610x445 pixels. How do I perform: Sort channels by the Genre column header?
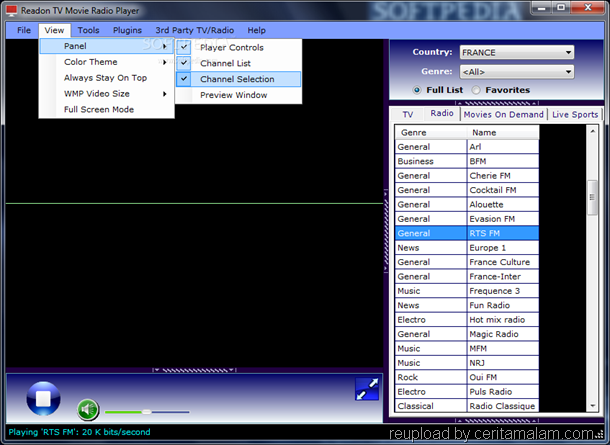pyautogui.click(x=431, y=132)
